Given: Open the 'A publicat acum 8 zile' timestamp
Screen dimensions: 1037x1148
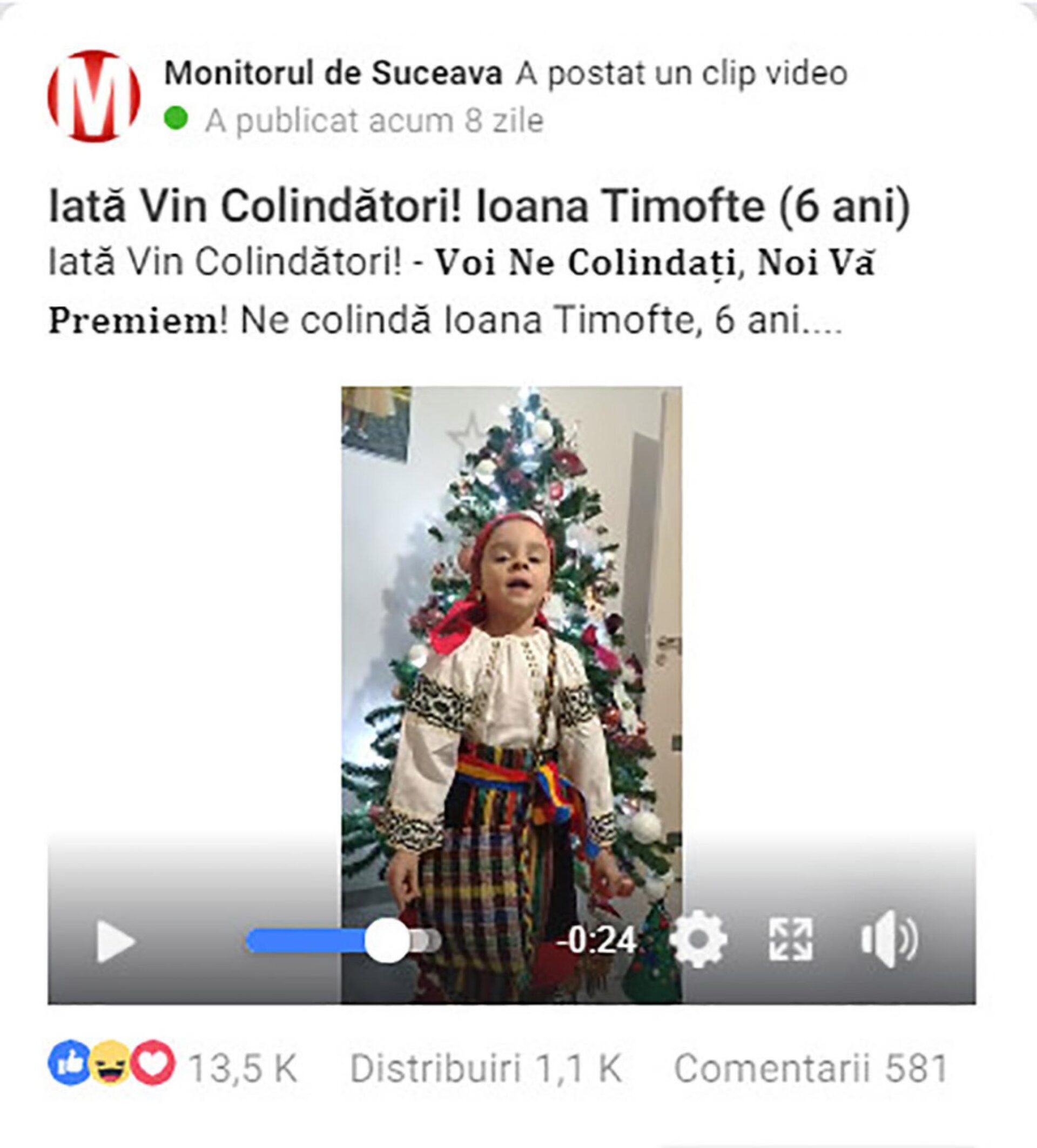Looking at the screenshot, I should [374, 121].
